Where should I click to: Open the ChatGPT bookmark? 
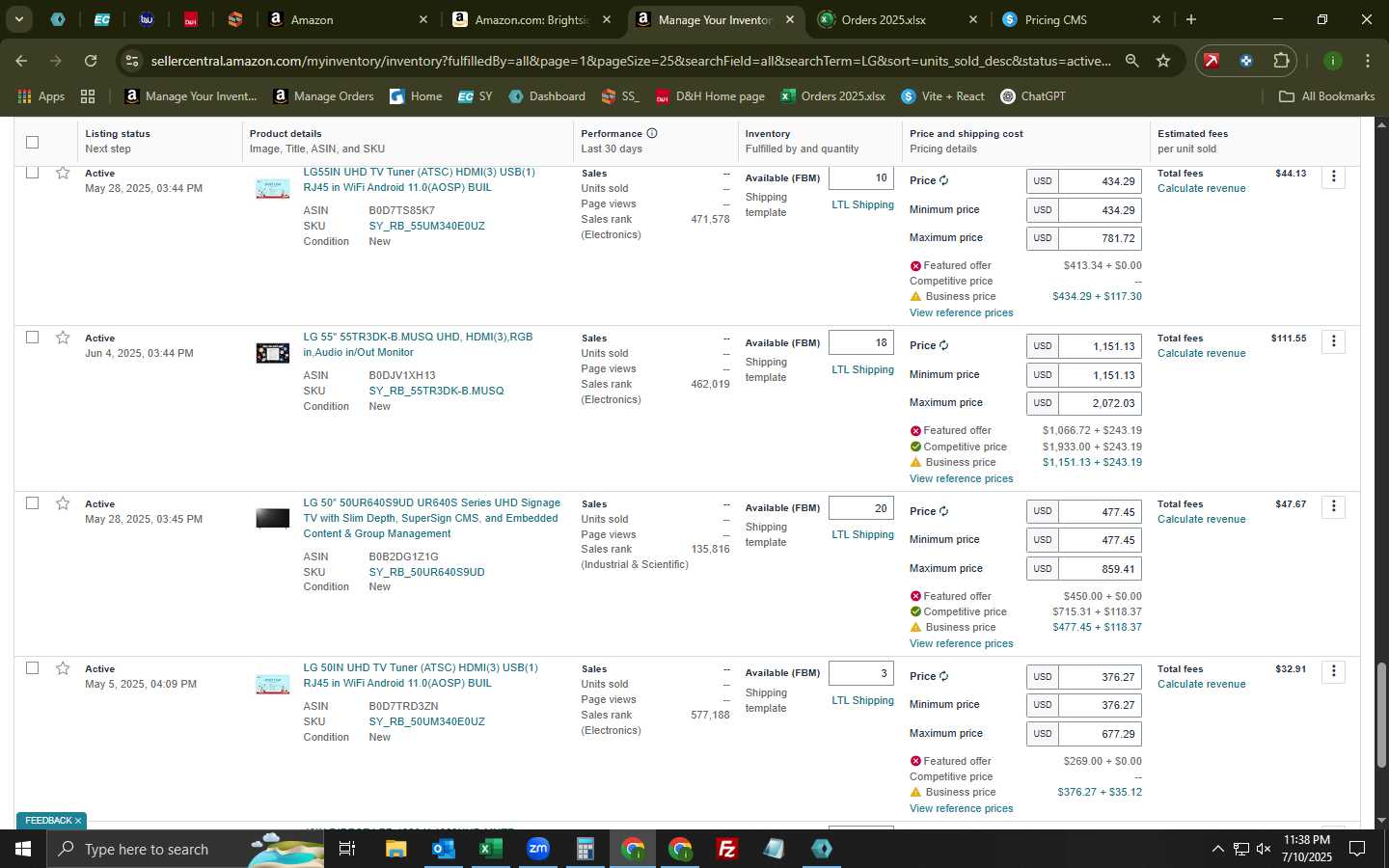[x=1033, y=96]
